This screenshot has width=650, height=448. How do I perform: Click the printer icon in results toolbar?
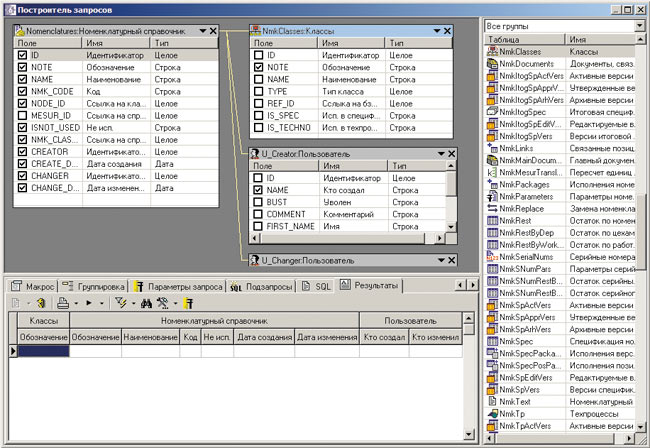click(62, 302)
